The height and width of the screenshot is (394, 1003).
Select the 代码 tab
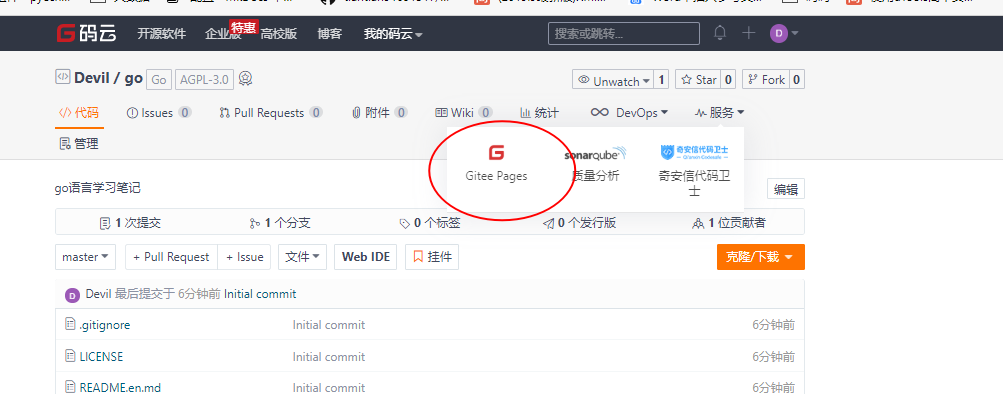point(79,113)
